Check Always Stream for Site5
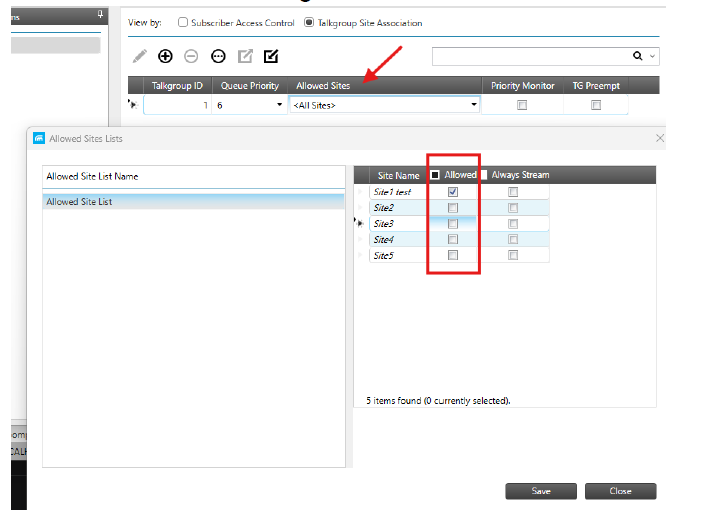Screen dimensions: 719x517 point(513,255)
